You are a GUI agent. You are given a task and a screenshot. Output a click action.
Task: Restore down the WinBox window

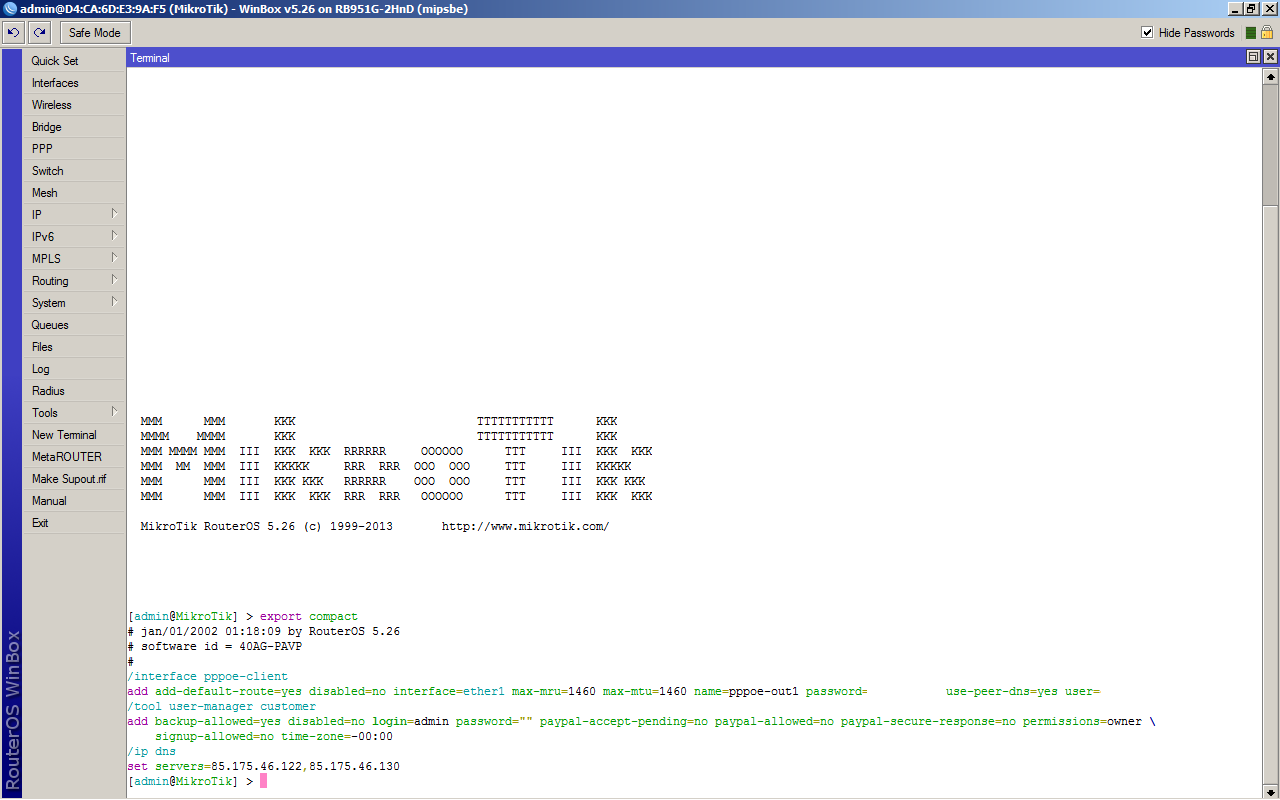(1251, 9)
